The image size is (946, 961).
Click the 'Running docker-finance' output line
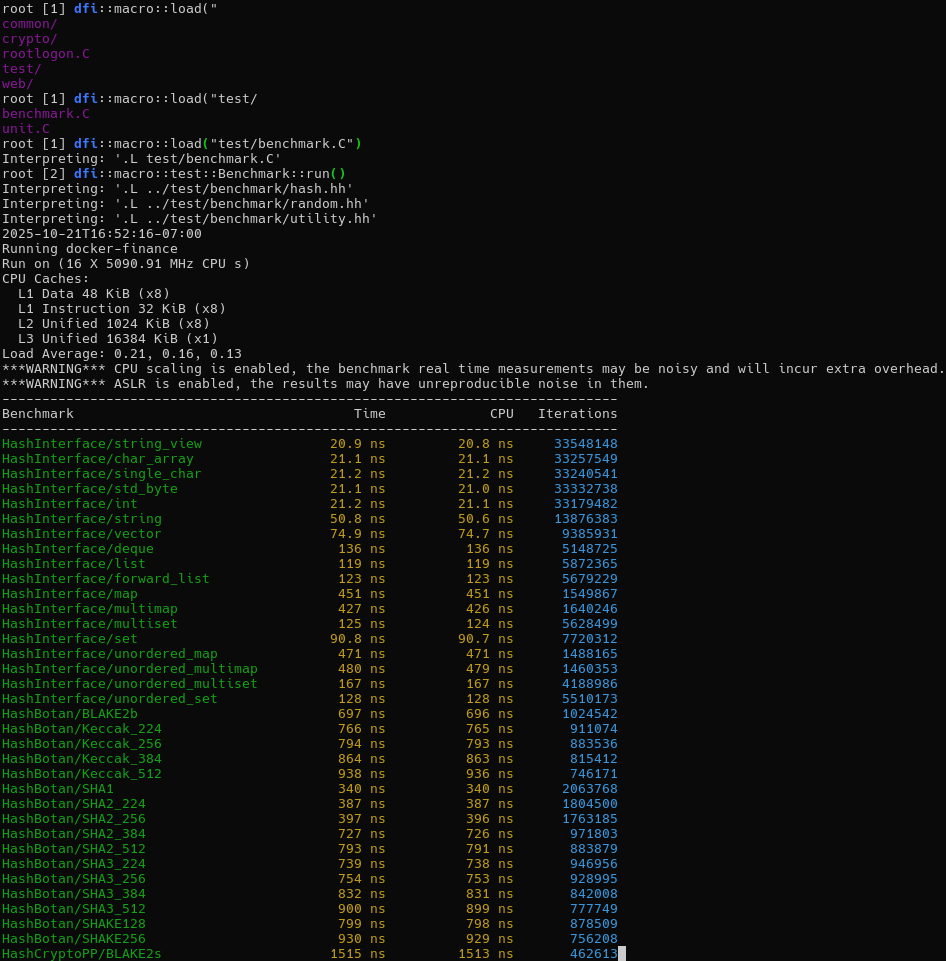90,248
